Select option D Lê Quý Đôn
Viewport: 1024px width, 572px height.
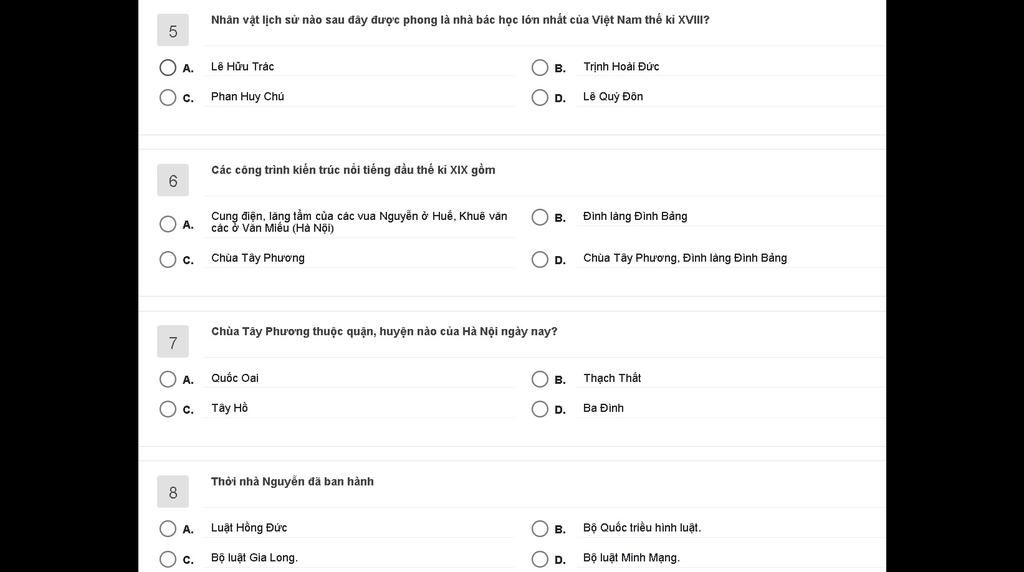540,97
